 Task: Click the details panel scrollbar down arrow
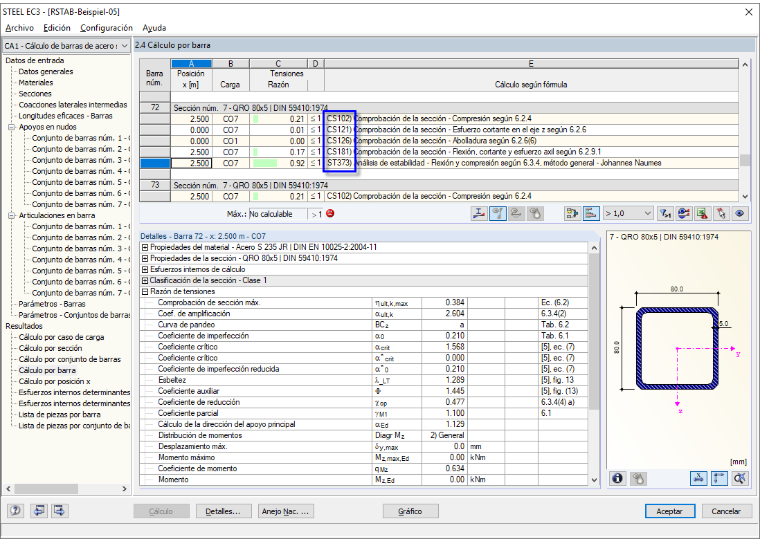595,480
